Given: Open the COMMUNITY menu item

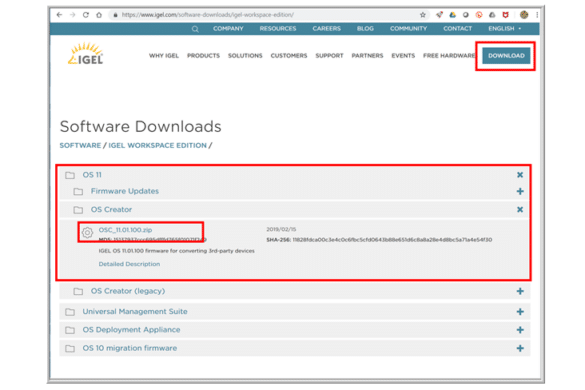Looking at the screenshot, I should point(409,28).
